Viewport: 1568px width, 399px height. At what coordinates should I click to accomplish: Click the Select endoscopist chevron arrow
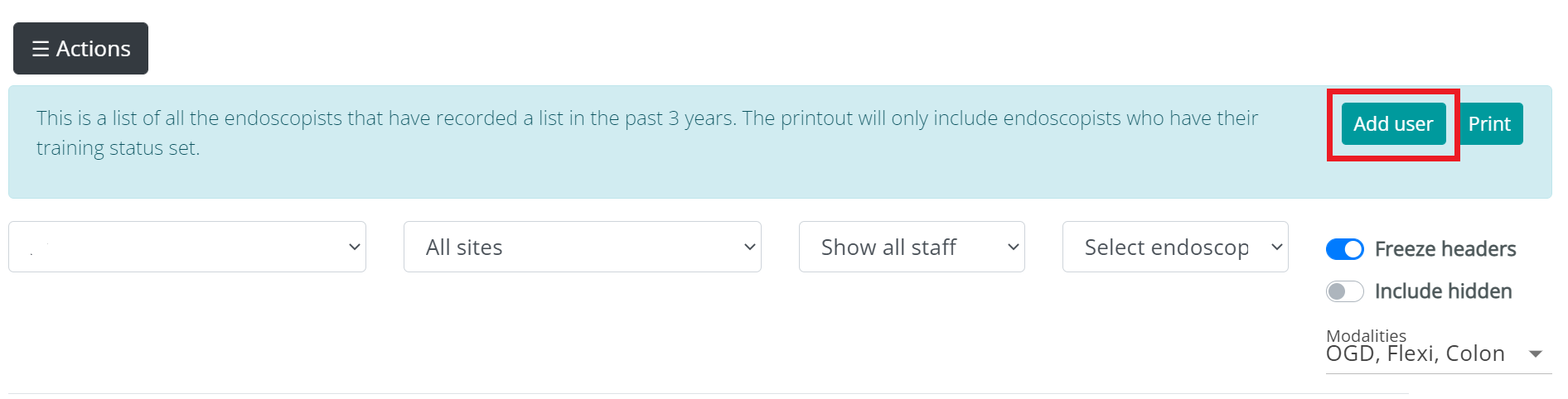click(1277, 247)
